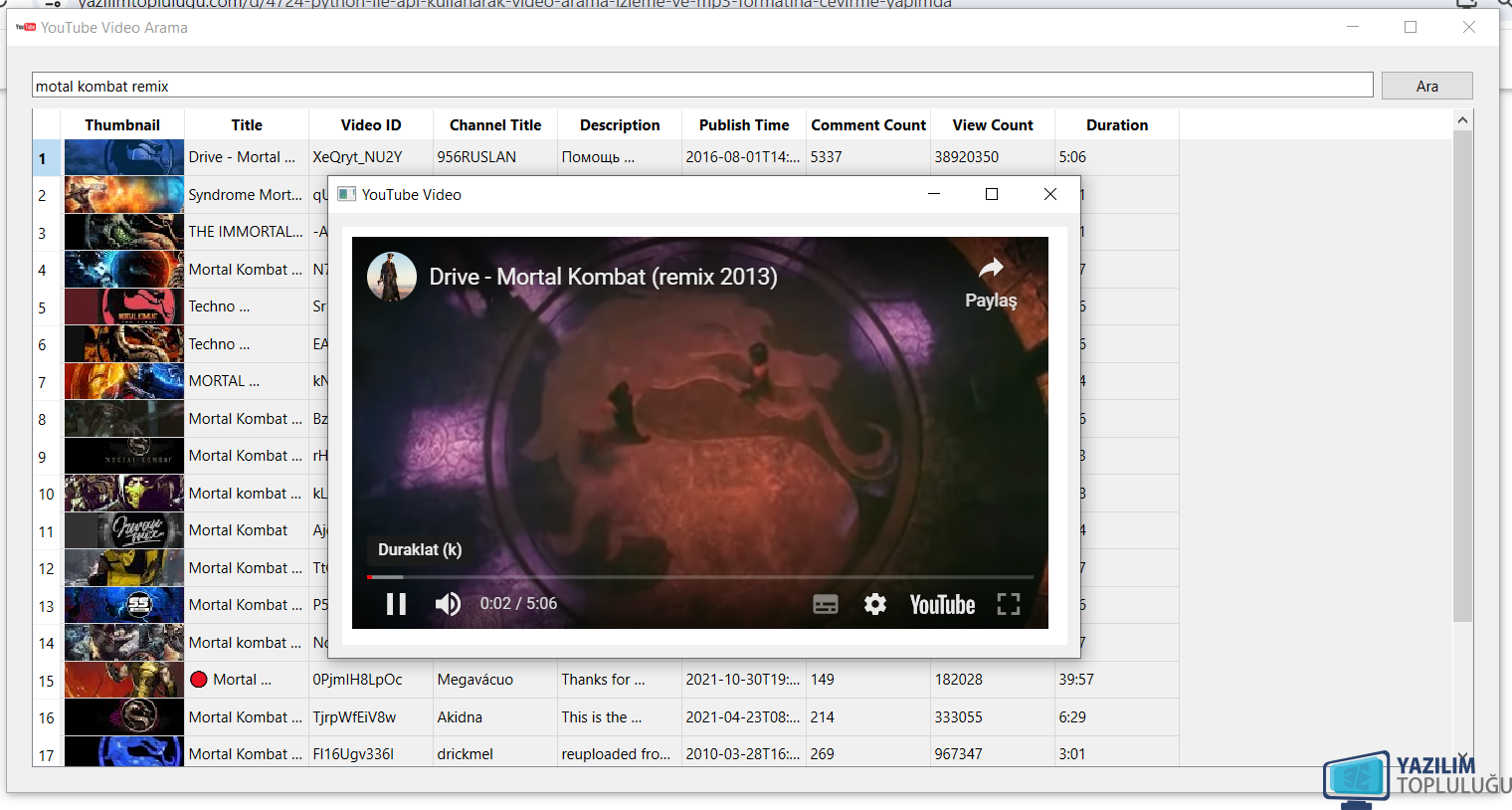Open thumbnail of row 1 Drive - Mortal

pyautogui.click(x=124, y=157)
